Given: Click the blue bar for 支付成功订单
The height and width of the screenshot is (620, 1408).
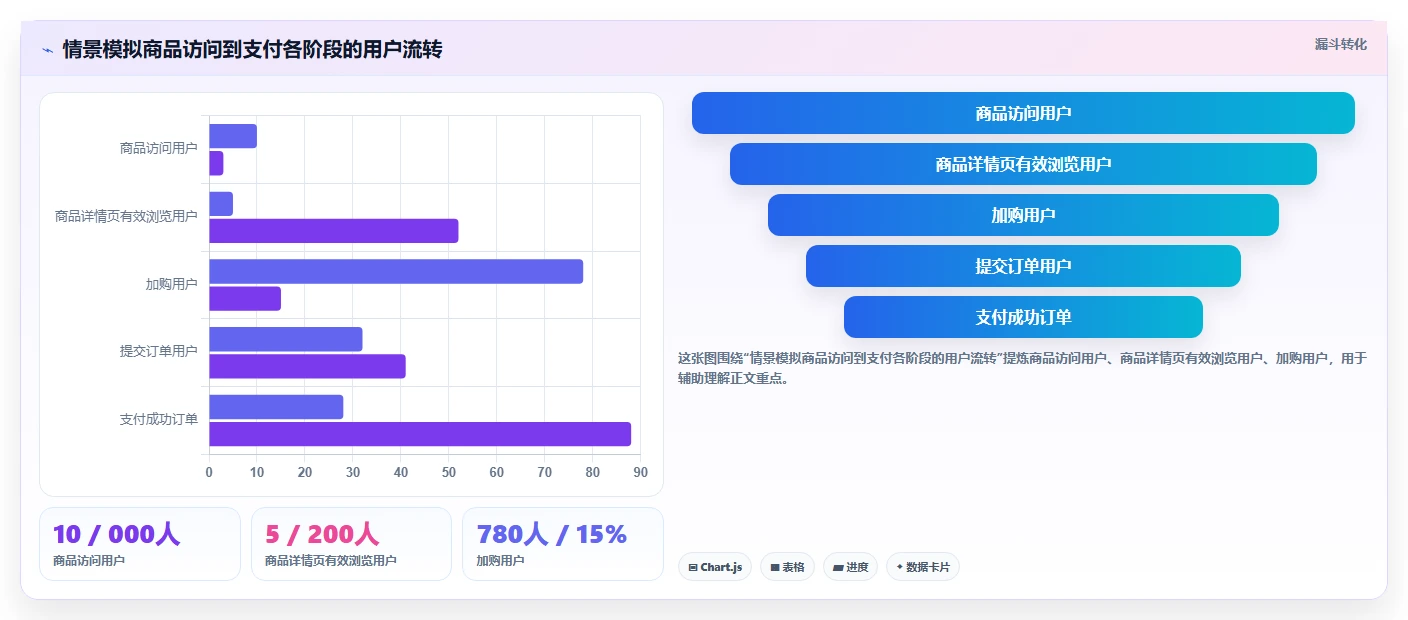Looking at the screenshot, I should tap(276, 407).
